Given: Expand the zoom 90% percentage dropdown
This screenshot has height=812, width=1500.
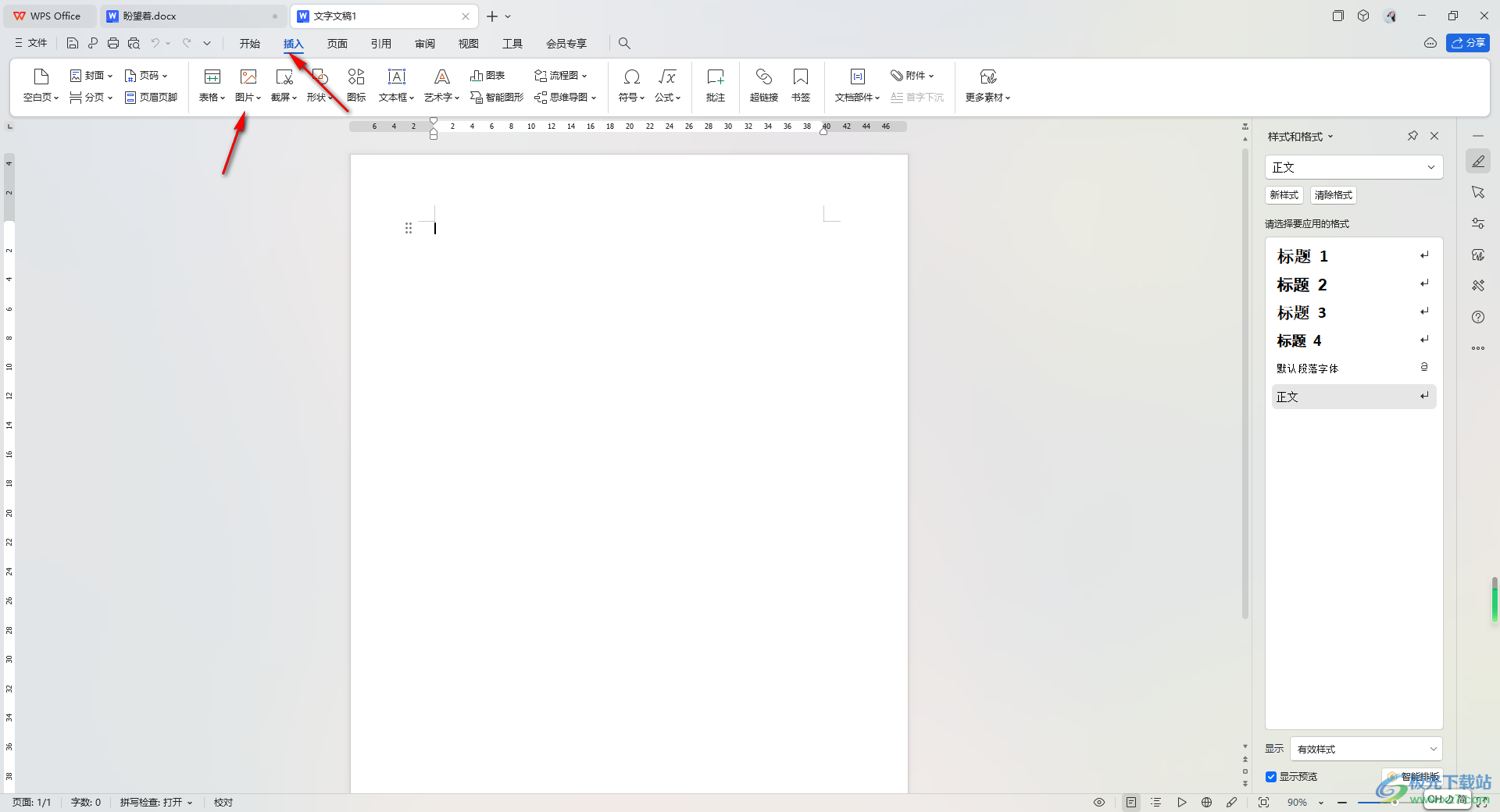Looking at the screenshot, I should pos(1321,803).
